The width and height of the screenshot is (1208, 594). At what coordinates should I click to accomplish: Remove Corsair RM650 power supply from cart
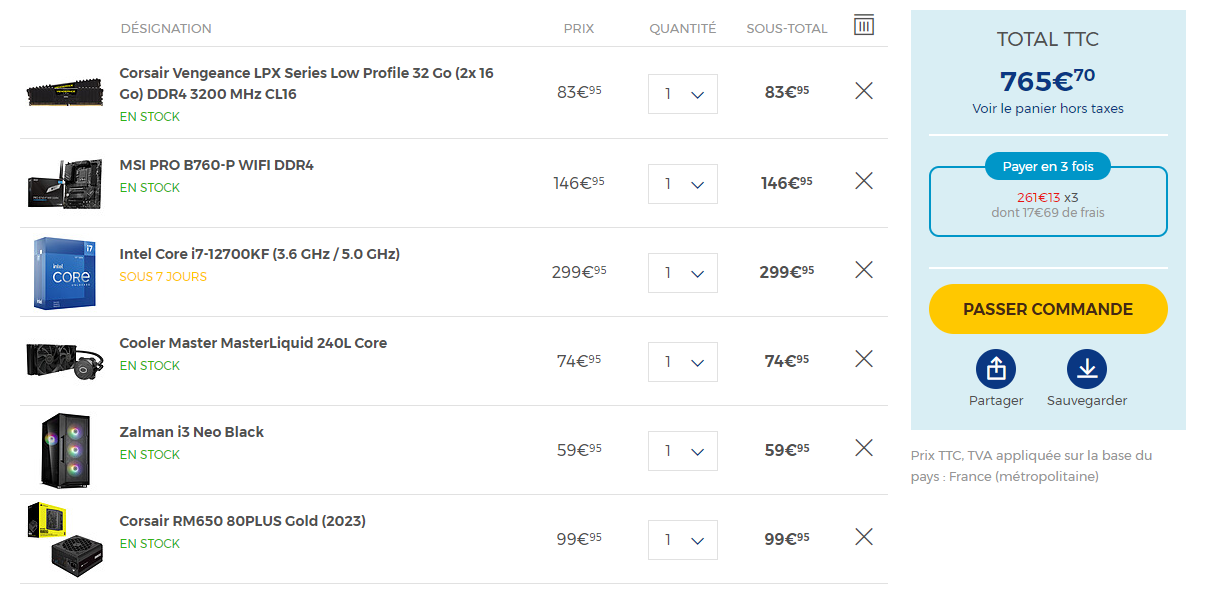click(864, 537)
